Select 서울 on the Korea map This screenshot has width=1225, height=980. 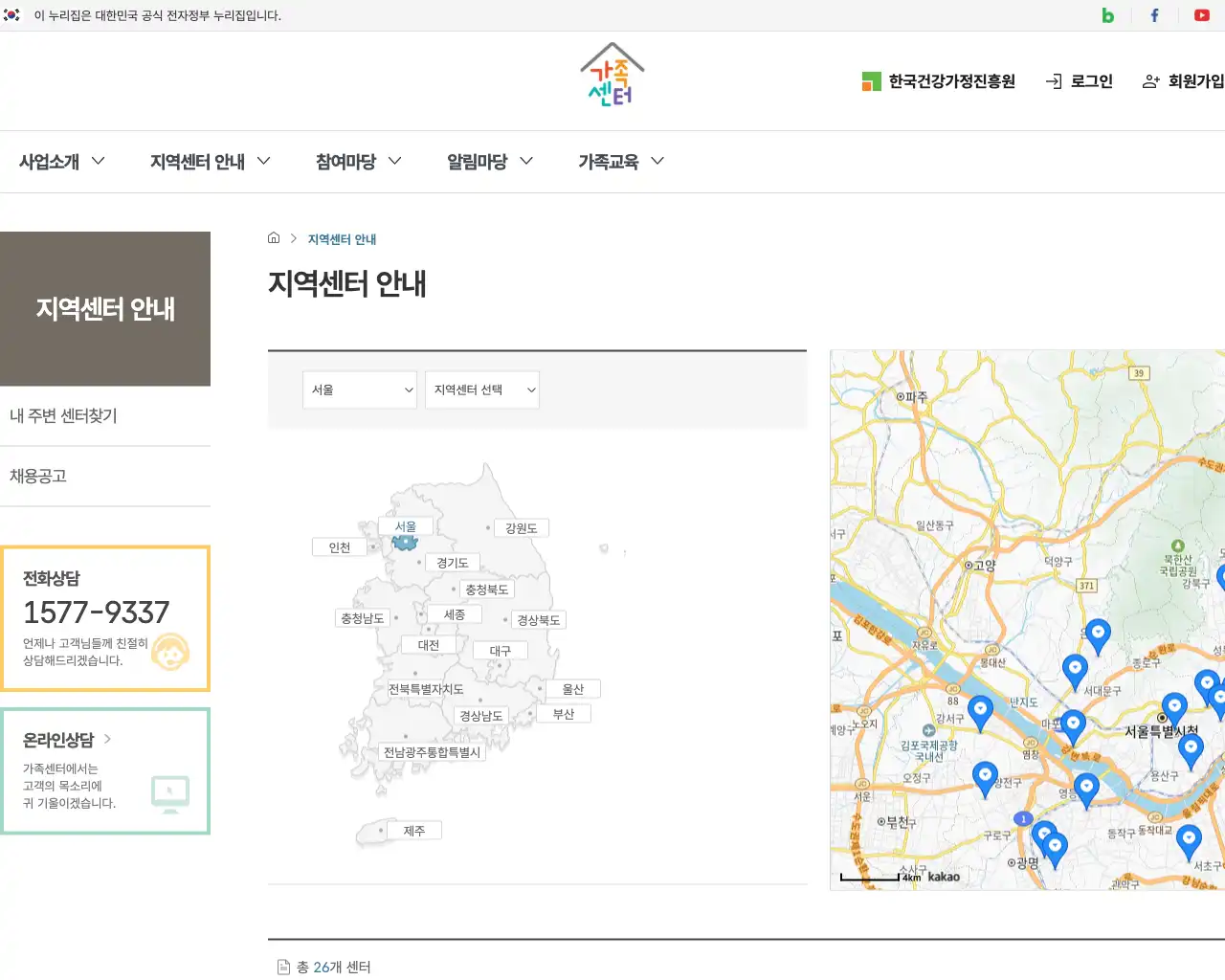(x=406, y=526)
